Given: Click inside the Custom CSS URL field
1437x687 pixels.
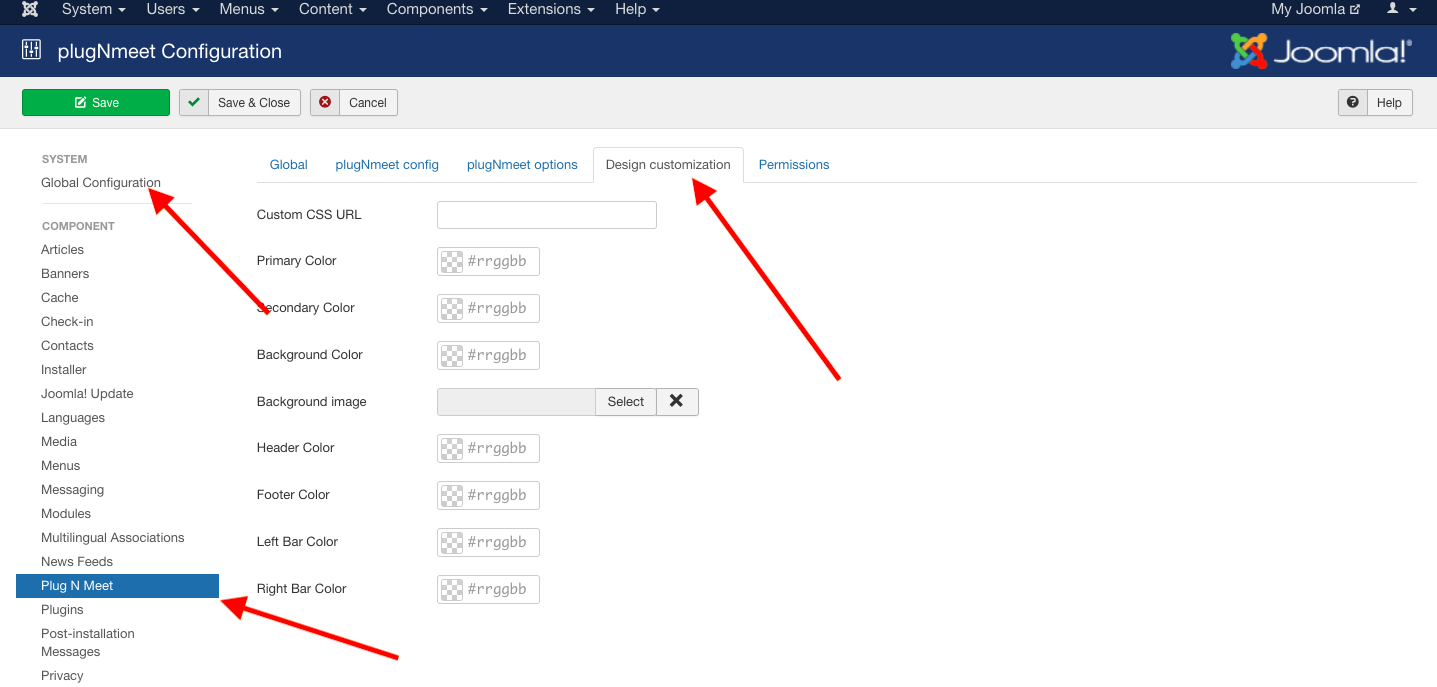Looking at the screenshot, I should pos(546,214).
